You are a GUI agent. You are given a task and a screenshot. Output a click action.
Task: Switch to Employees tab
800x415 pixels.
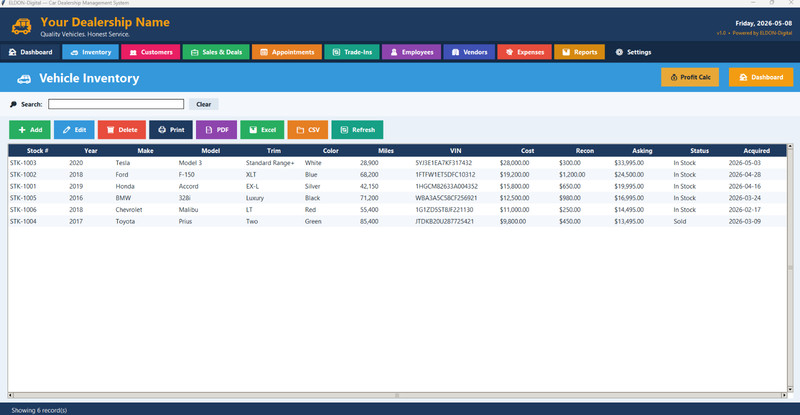(x=411, y=52)
